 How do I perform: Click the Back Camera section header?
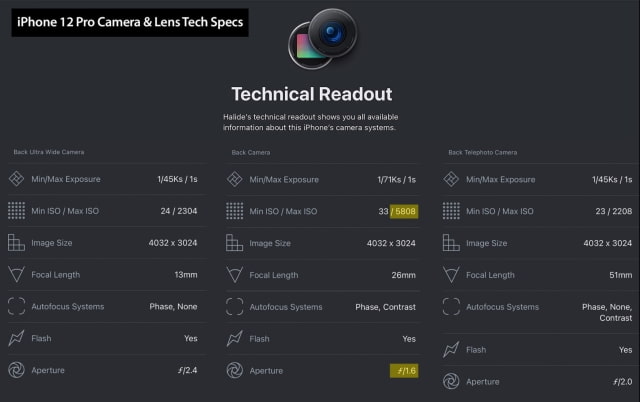pos(251,152)
